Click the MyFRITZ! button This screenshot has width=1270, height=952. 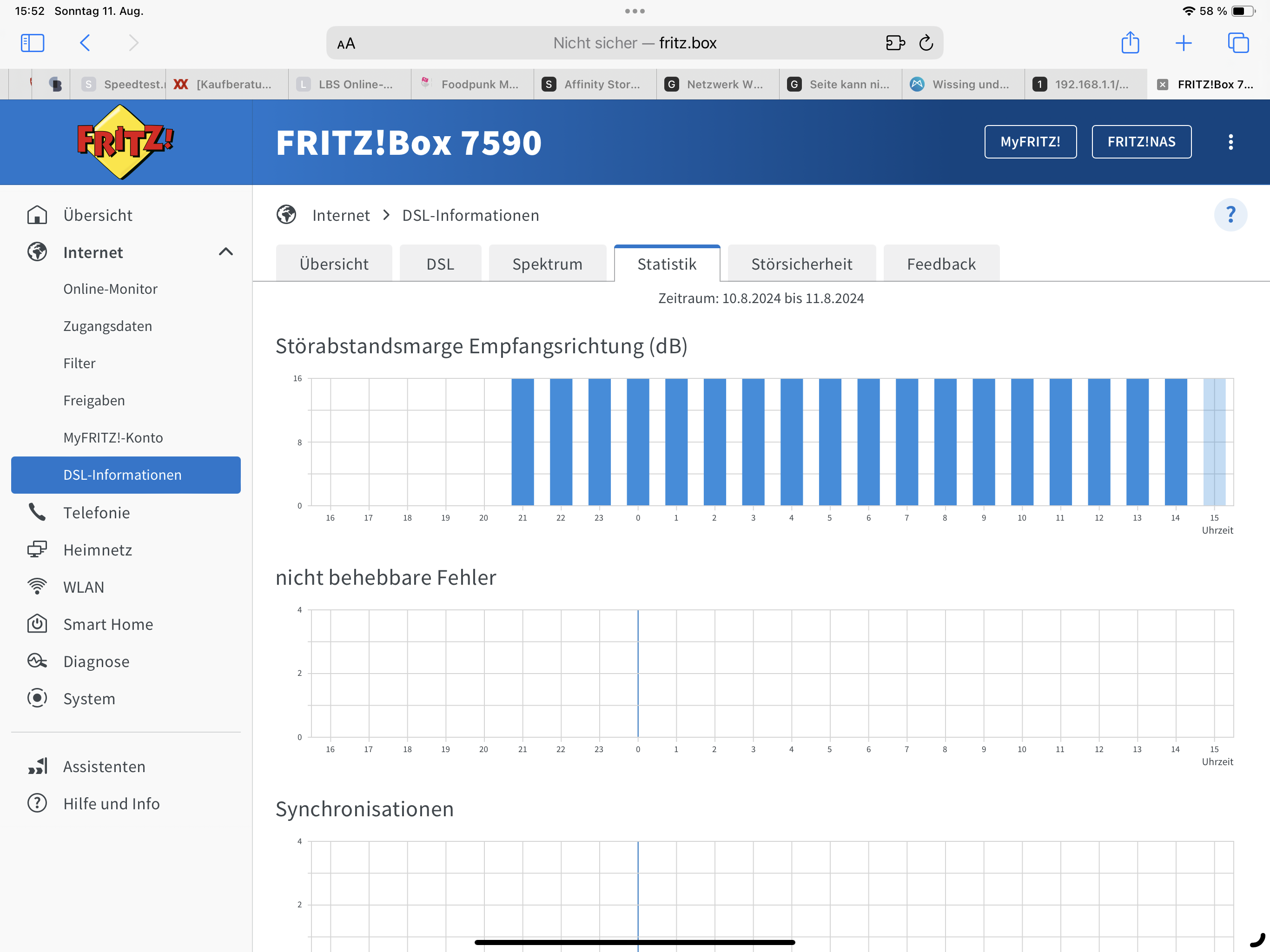pyautogui.click(x=1030, y=142)
